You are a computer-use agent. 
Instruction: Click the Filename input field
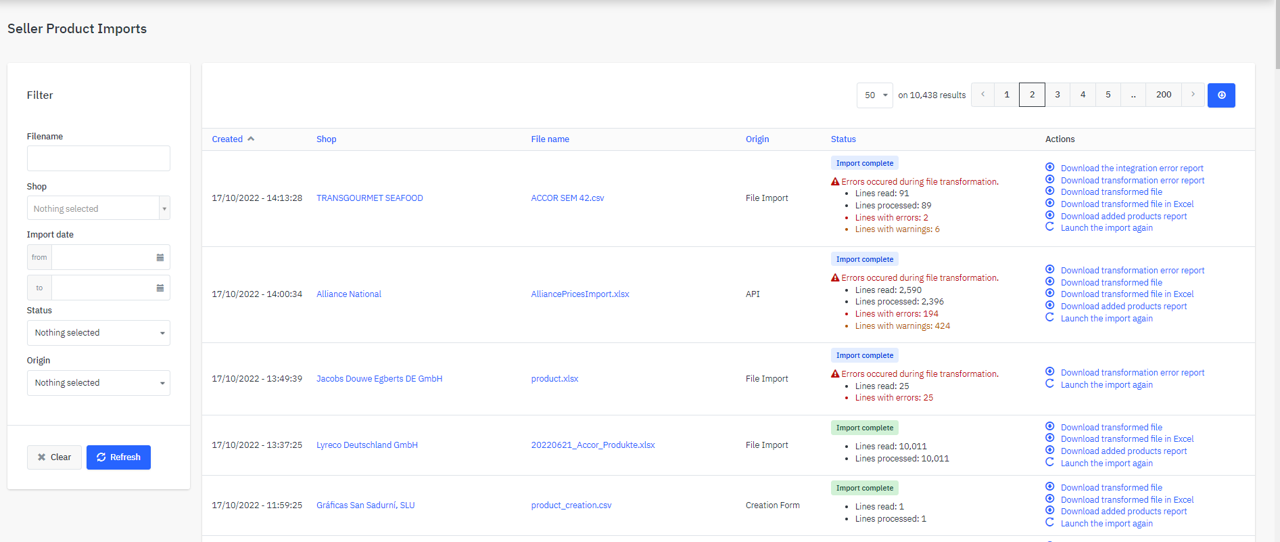[98, 158]
